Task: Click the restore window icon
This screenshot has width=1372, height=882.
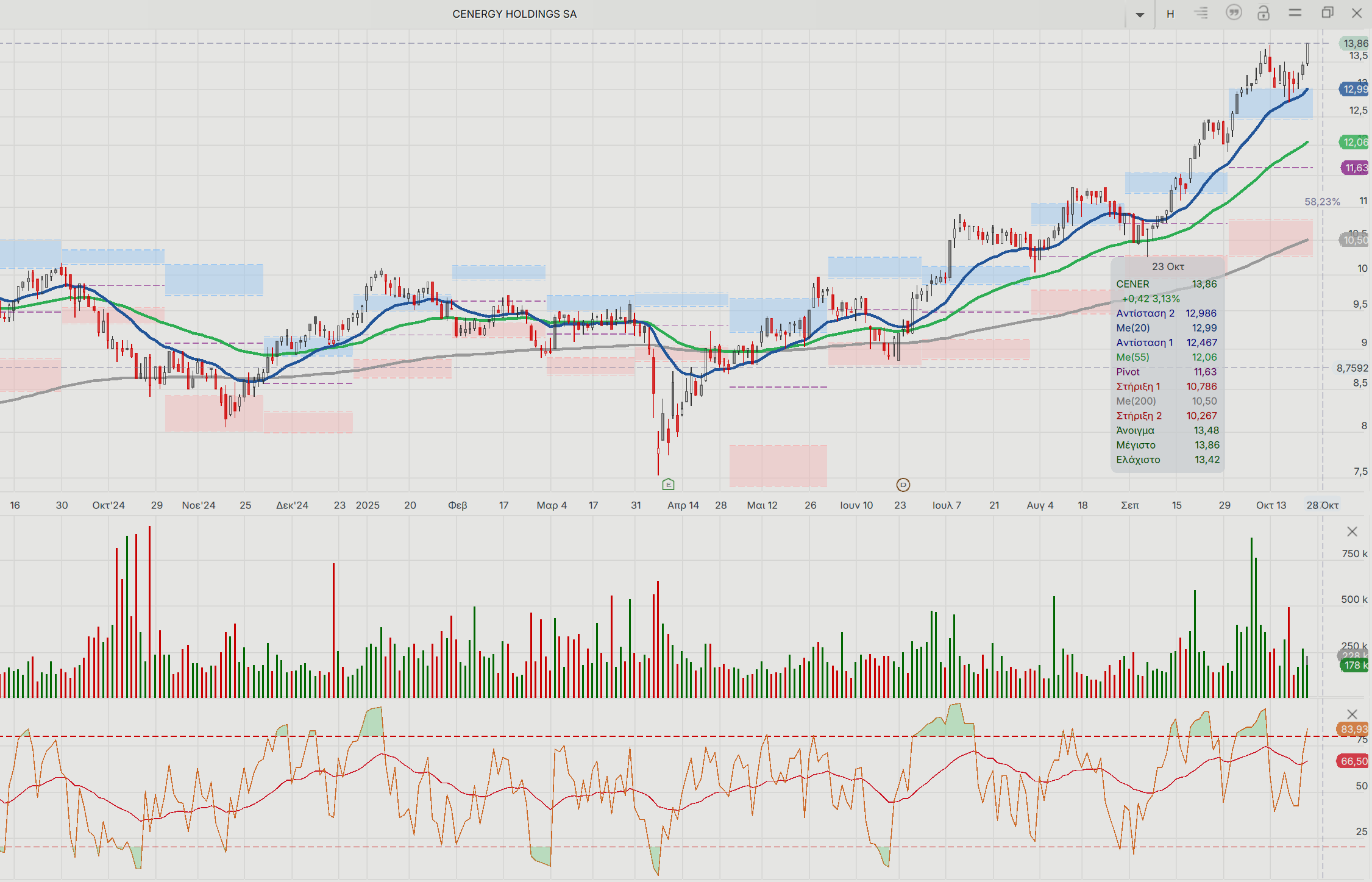Action: click(1327, 13)
